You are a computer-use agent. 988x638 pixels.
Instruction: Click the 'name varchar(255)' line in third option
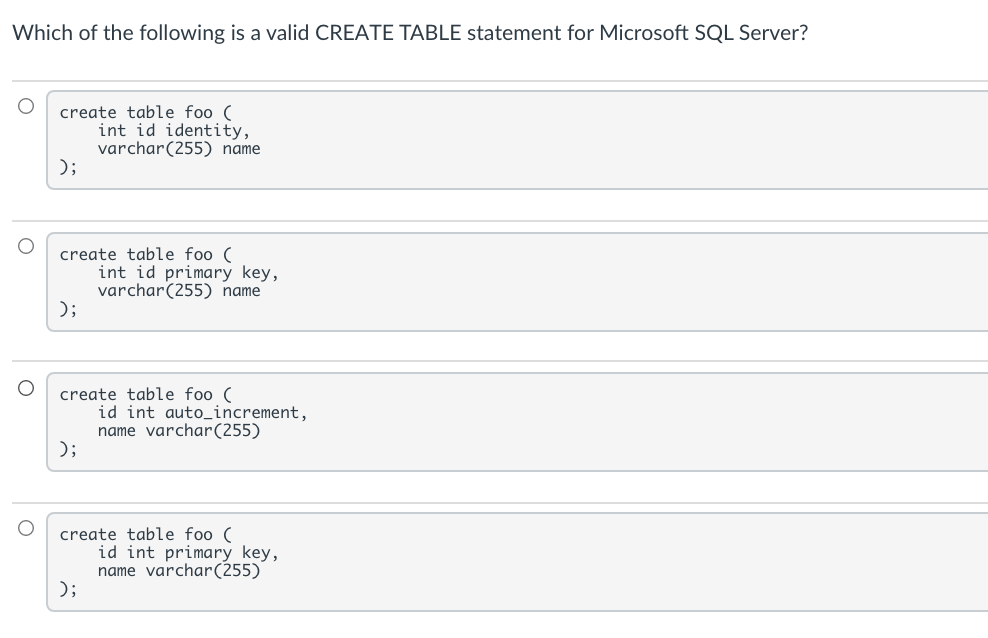pos(176,430)
